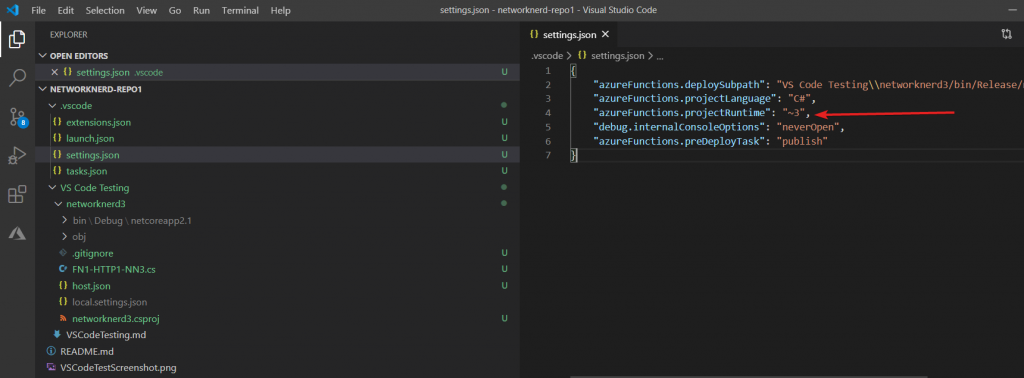Click the ellipsis breadcrumb segment

tap(660, 56)
